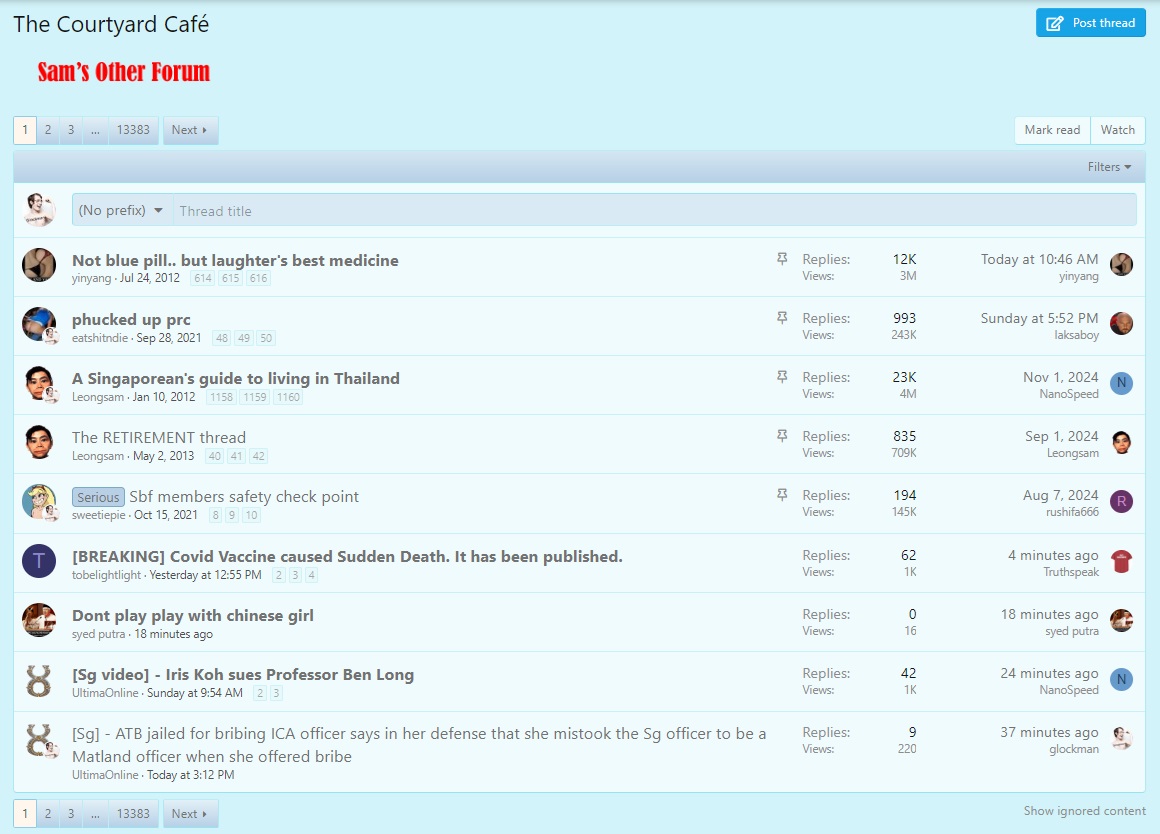
Task: Click the Serious prefix label
Action: pos(98,497)
